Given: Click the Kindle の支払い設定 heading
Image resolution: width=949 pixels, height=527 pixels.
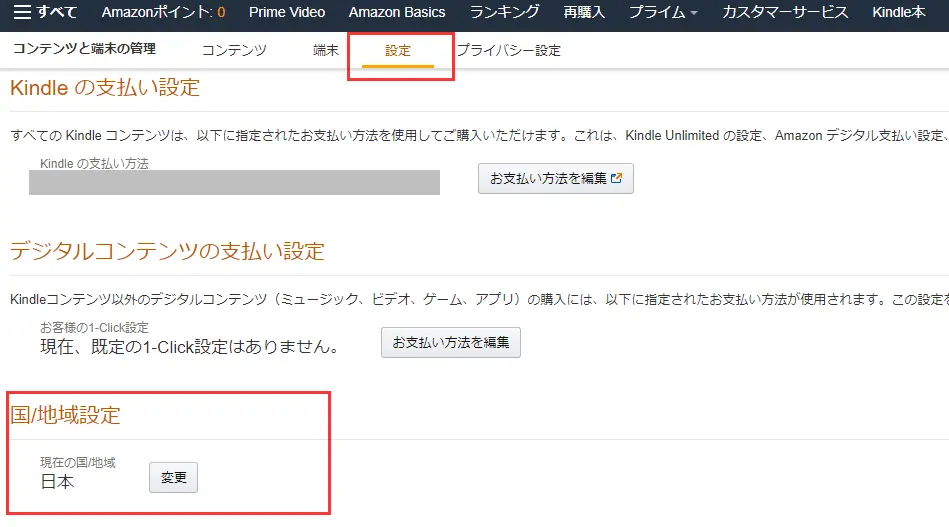Looking at the screenshot, I should (x=105, y=88).
